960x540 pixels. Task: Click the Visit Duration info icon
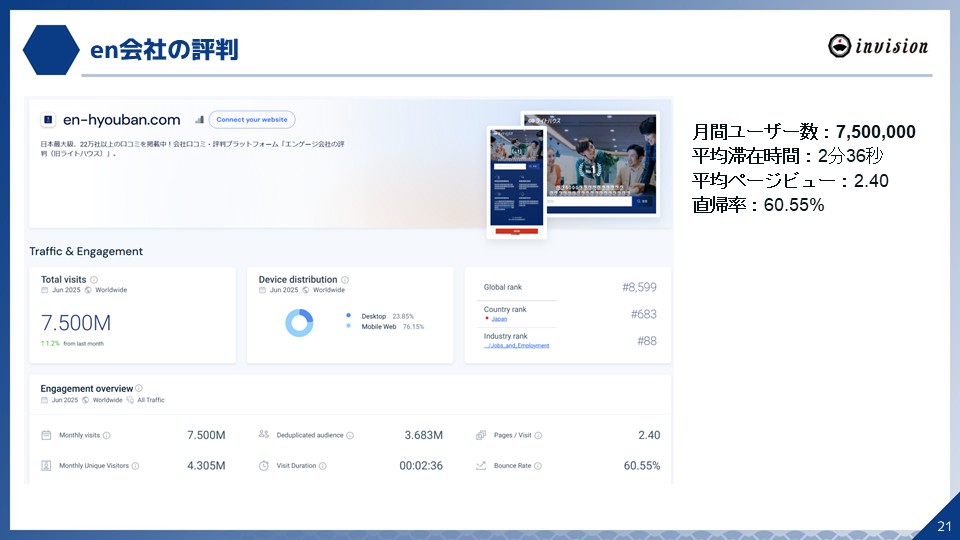(323, 466)
